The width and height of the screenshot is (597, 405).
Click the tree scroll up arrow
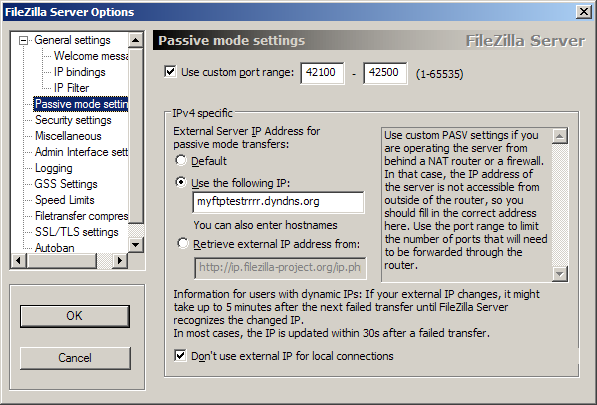136,40
